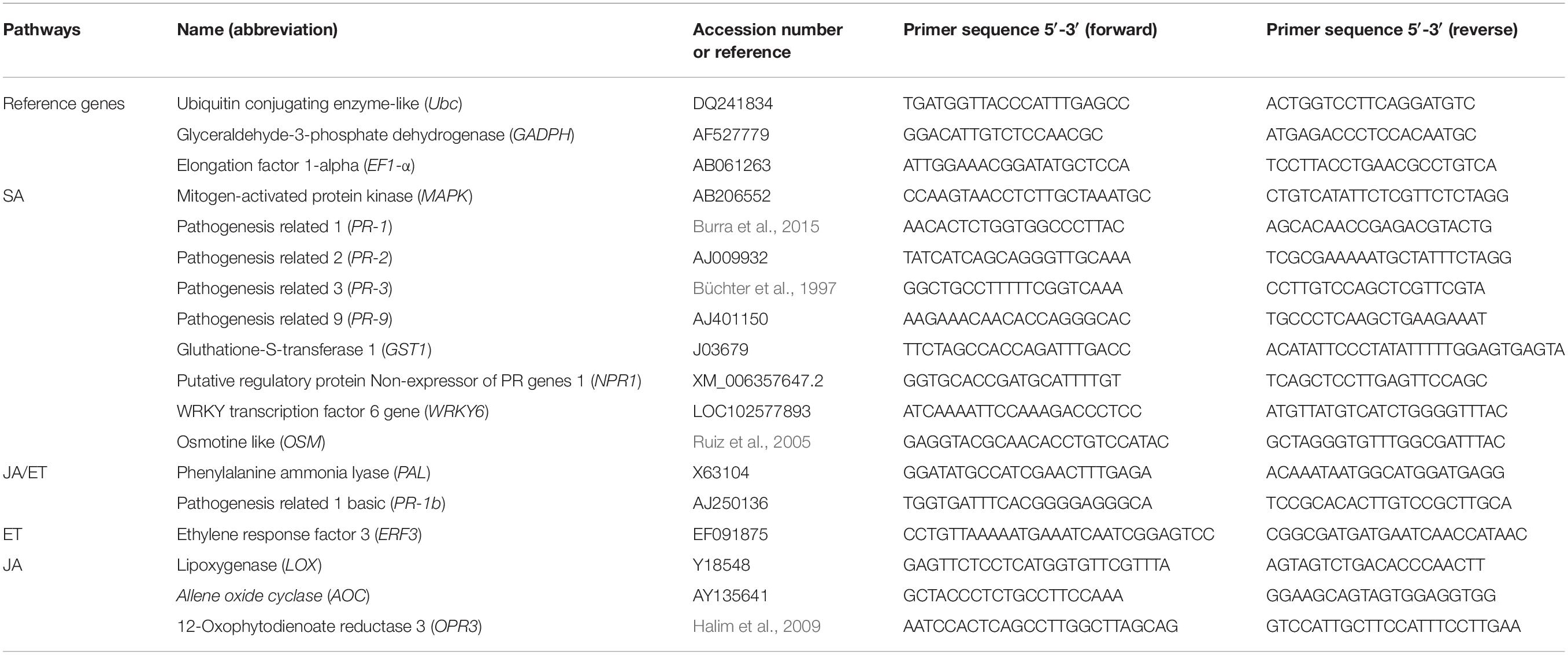The image size is (1568, 655).
Task: Open the Halim et al., 2009 reference link
Action: point(756,627)
